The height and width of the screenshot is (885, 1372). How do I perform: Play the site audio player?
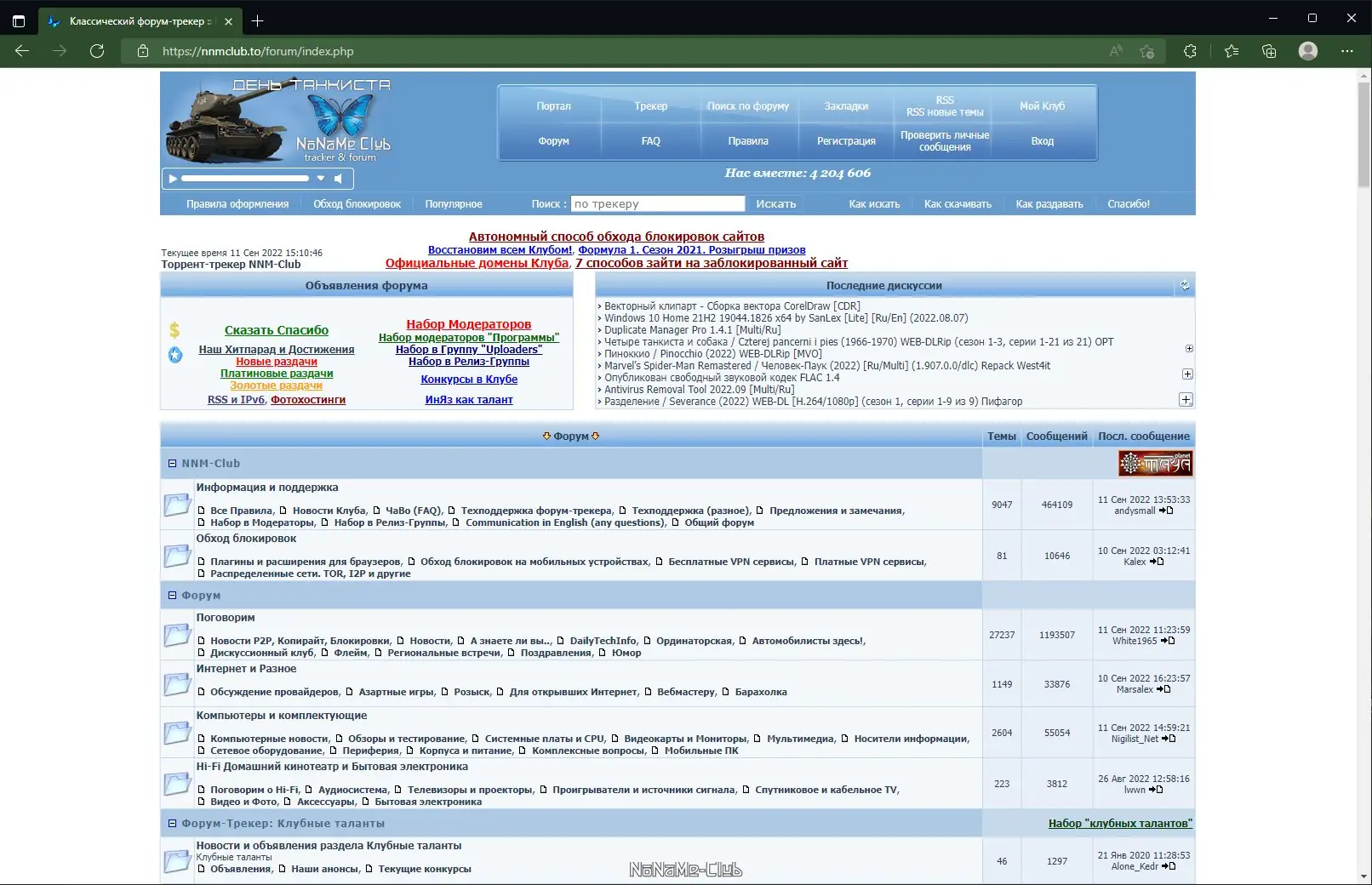click(x=173, y=179)
